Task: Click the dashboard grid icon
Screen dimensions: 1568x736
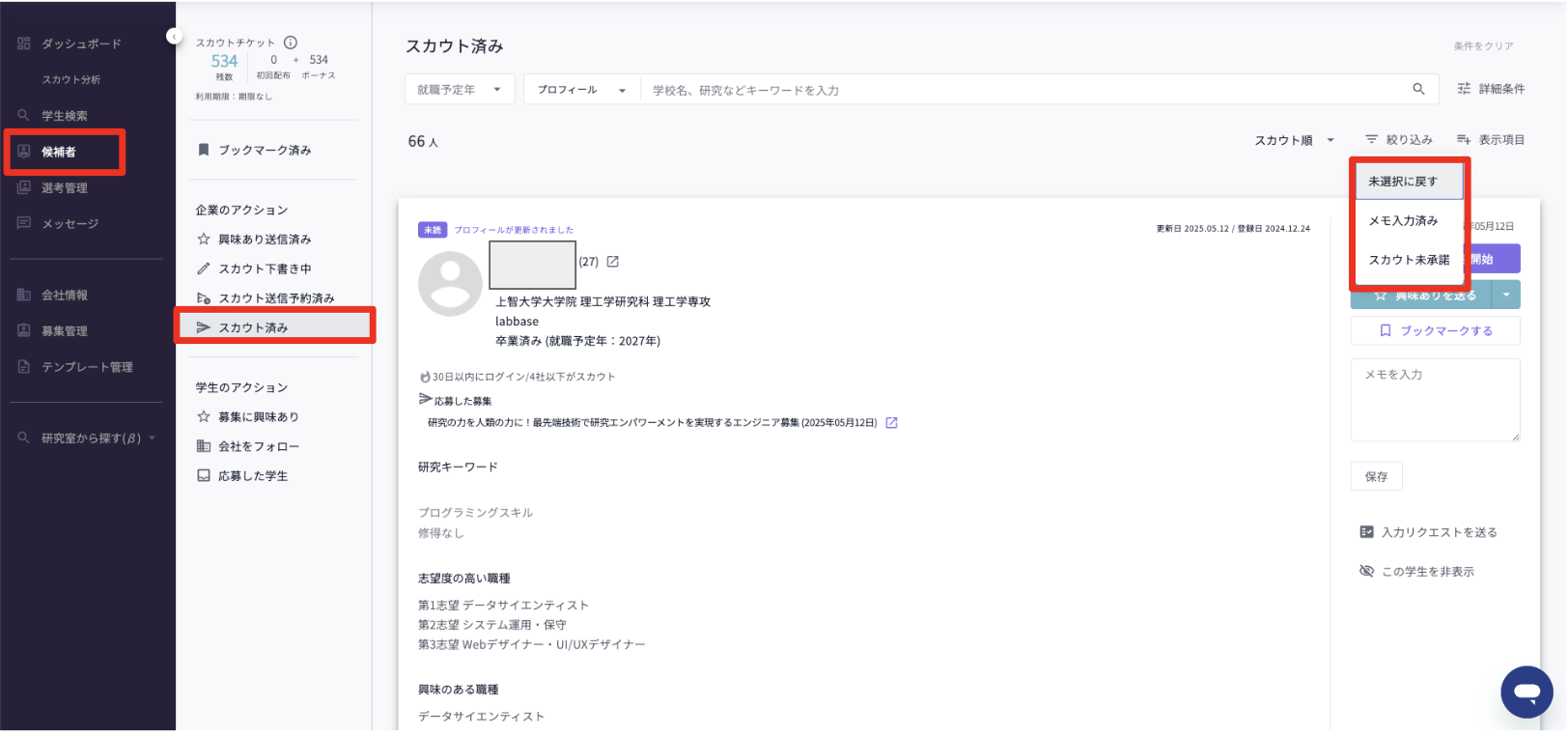Action: (24, 43)
